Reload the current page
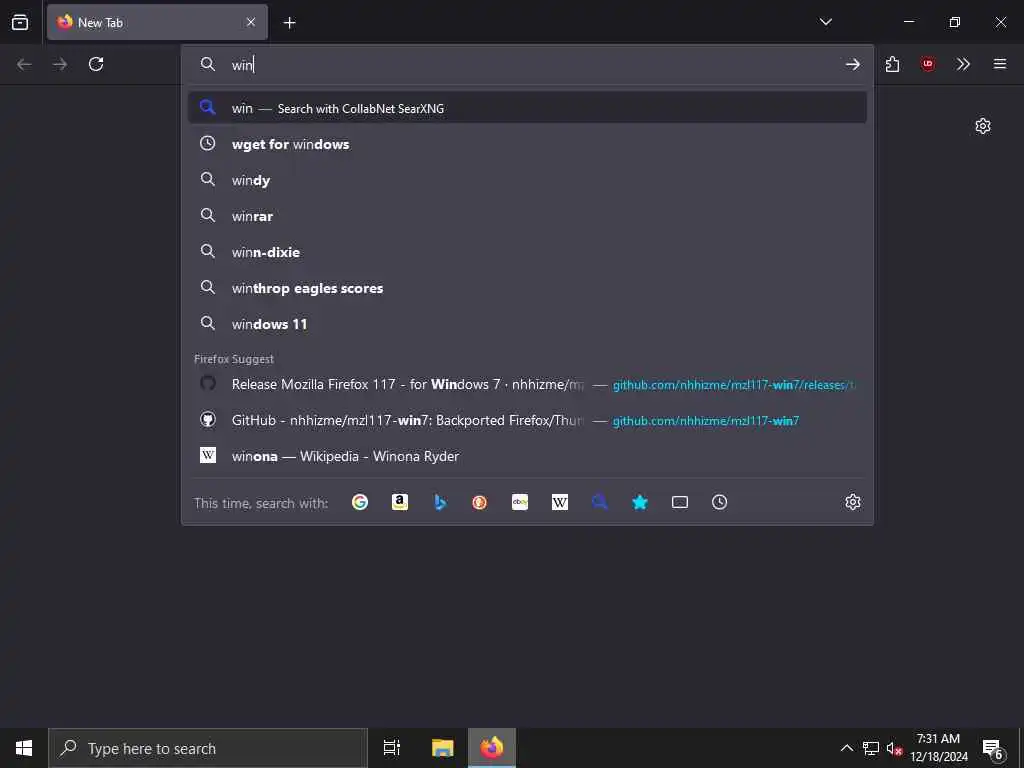The image size is (1024, 768). (96, 64)
